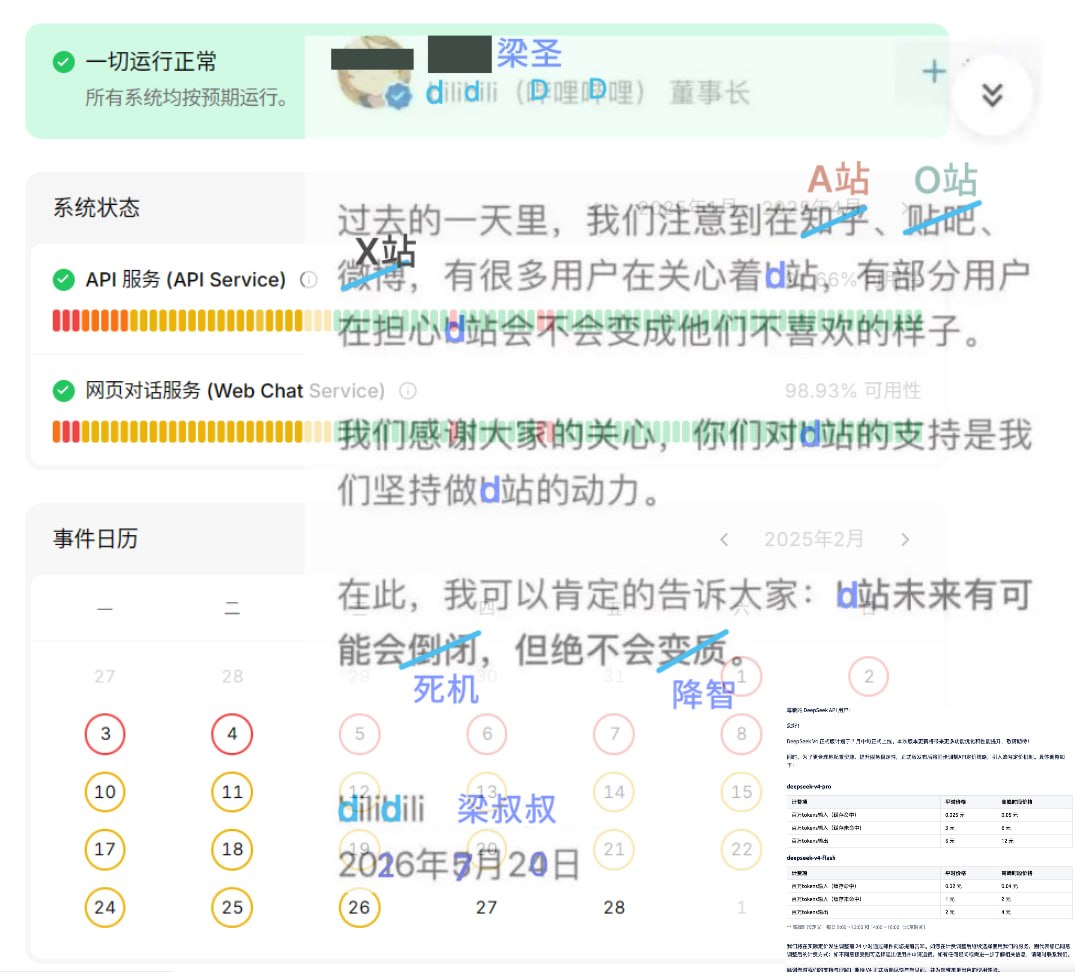Select calendar day 18

point(232,849)
